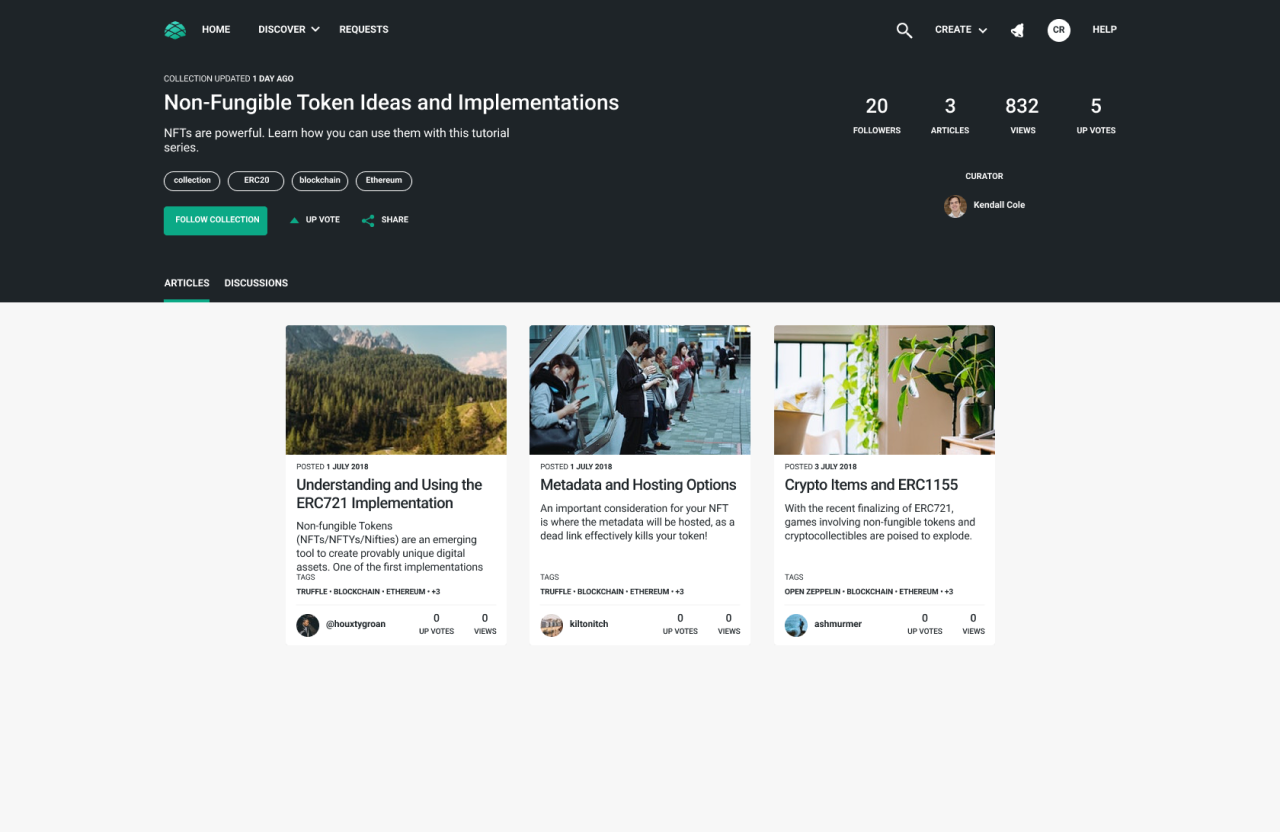Viewport: 1280px width, 832px height.
Task: Select the Articles tab
Action: click(187, 283)
